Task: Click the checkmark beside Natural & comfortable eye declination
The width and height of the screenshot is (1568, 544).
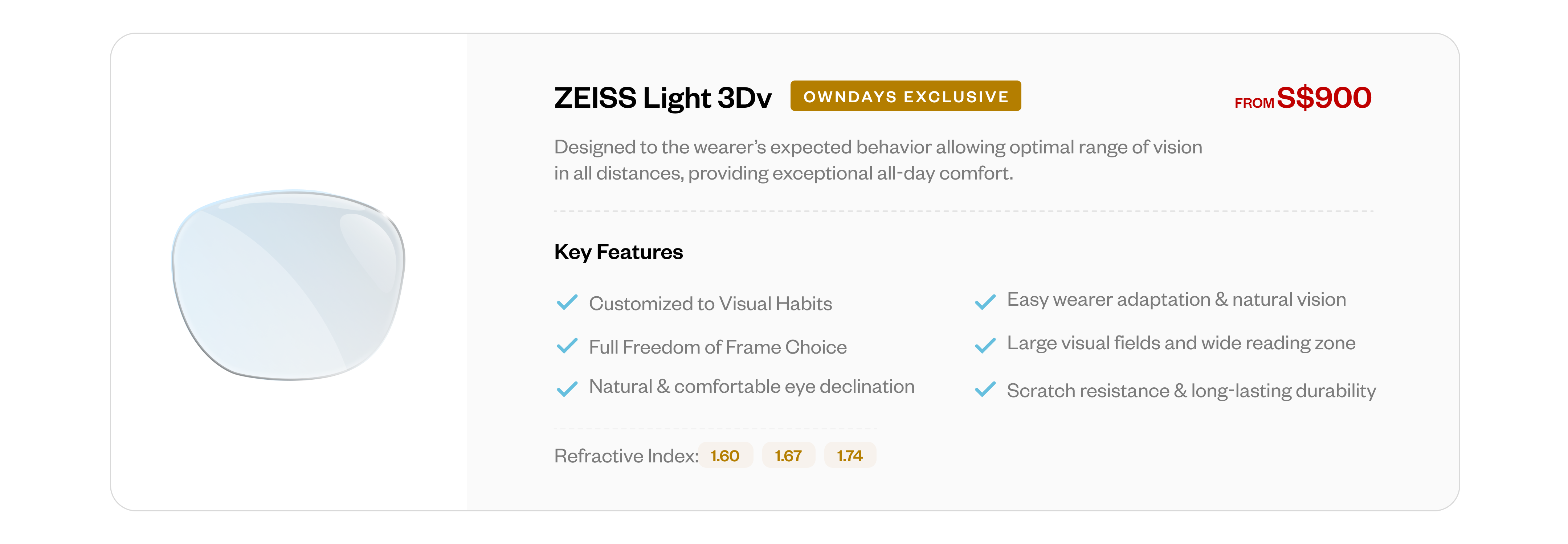Action: [567, 389]
